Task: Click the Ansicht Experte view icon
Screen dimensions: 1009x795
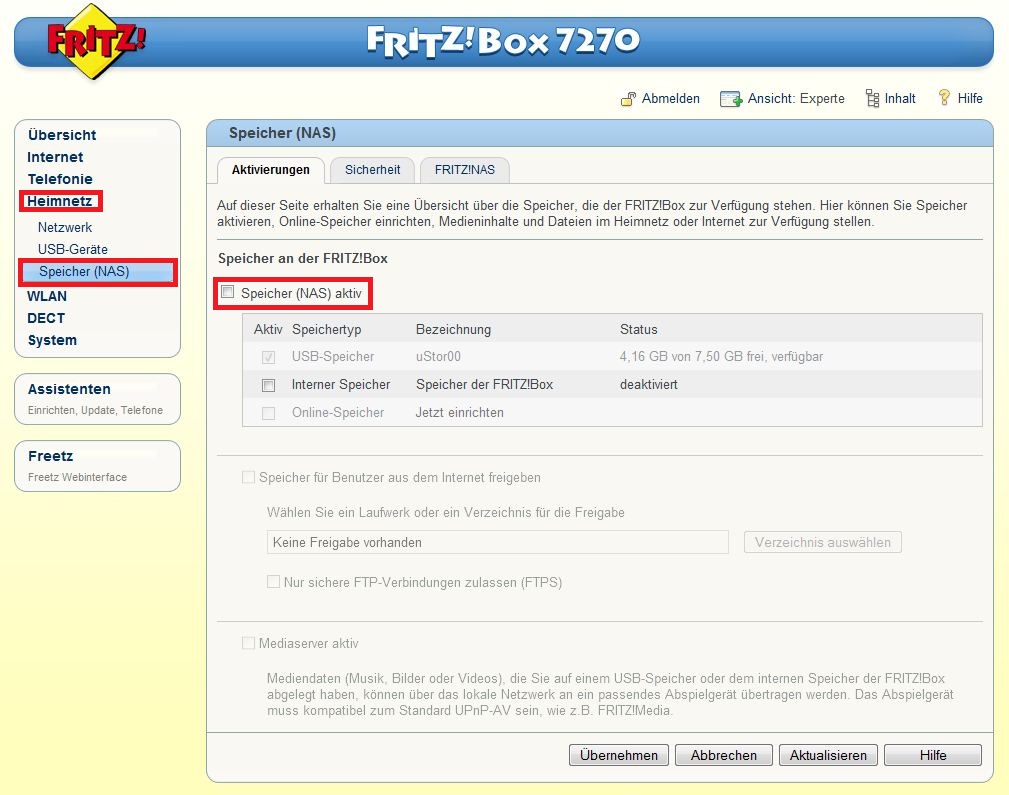Action: [731, 99]
